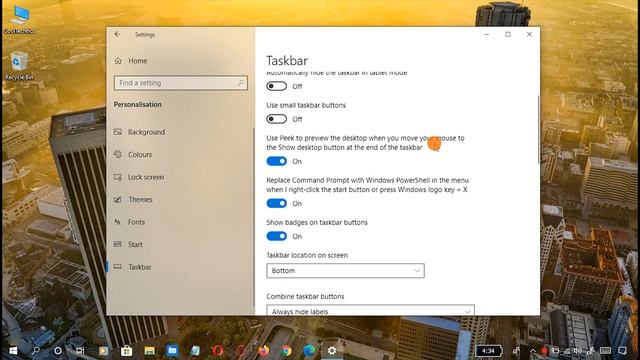The width and height of the screenshot is (640, 360).
Task: Open Start settings page
Action: 135,244
